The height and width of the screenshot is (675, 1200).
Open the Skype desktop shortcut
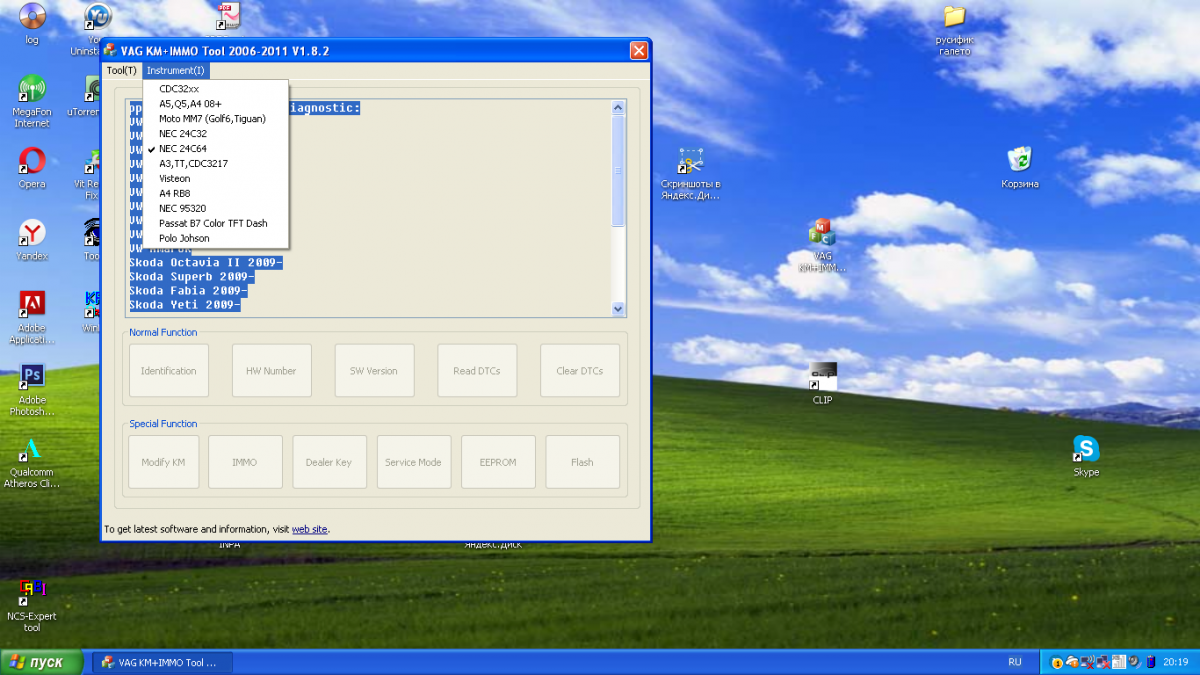tap(1086, 449)
